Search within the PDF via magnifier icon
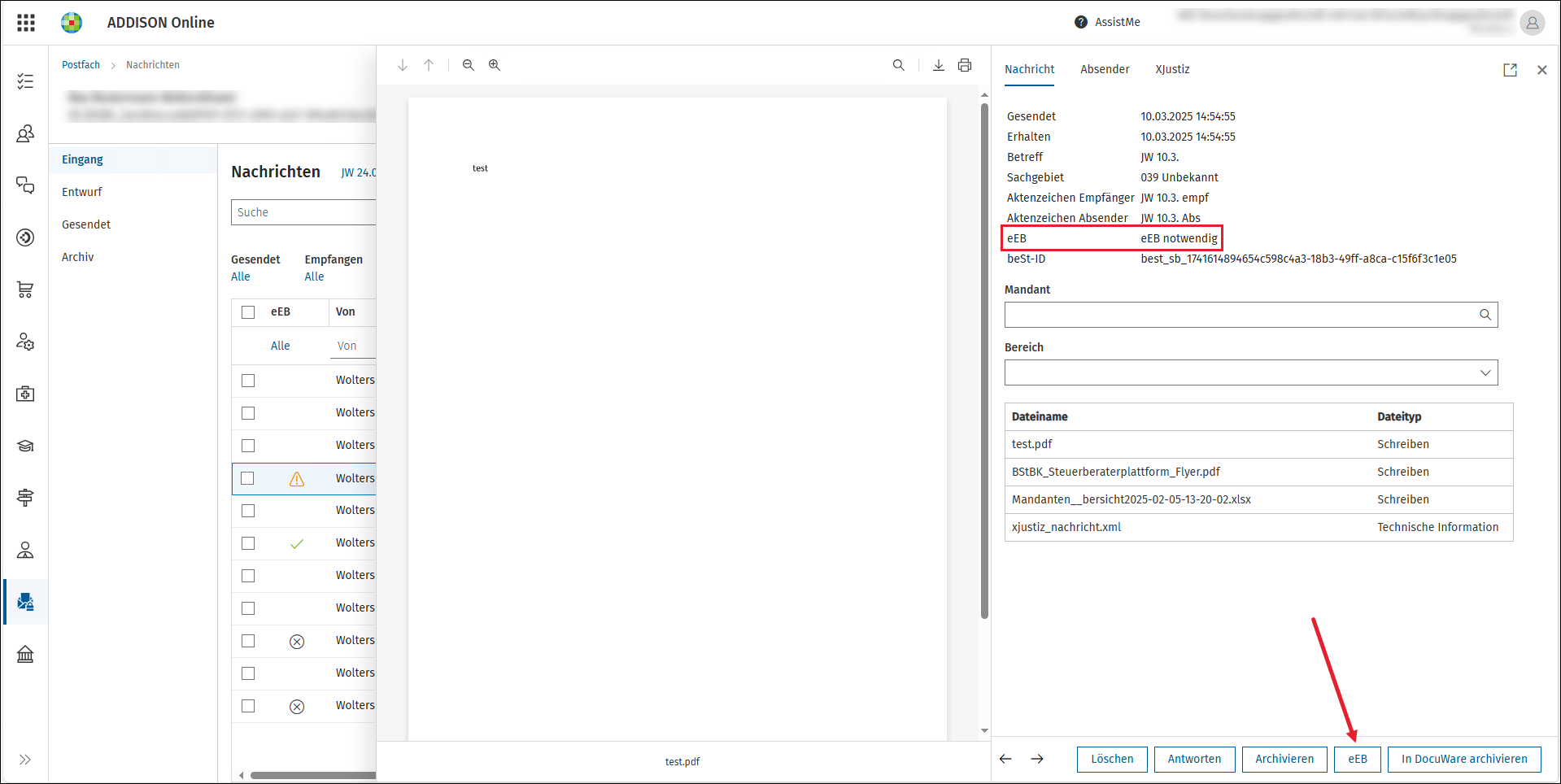This screenshot has height=784, width=1561. (899, 65)
